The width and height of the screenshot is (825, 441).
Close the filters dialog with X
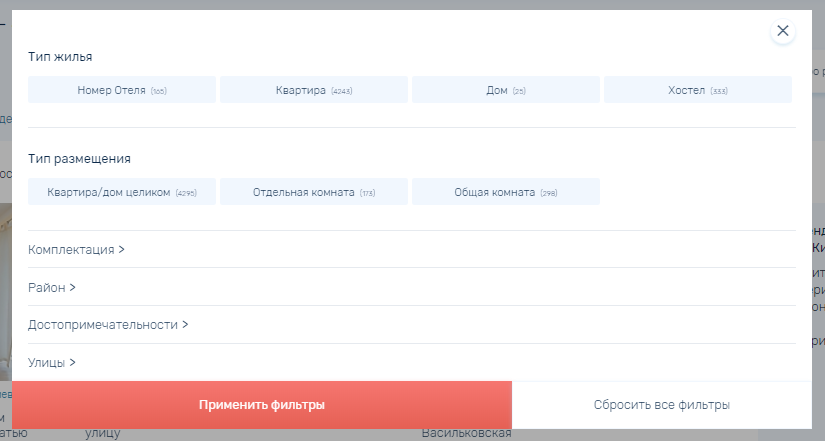(782, 31)
